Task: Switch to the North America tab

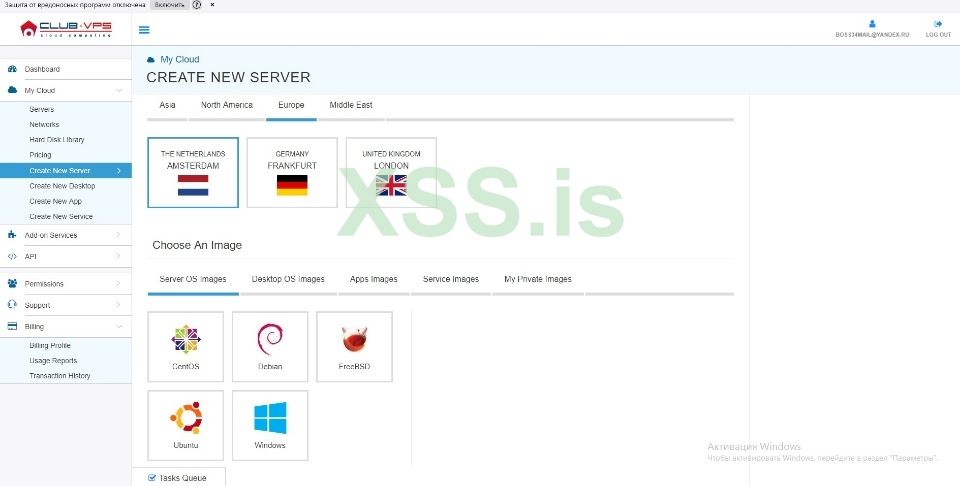Action: point(227,105)
